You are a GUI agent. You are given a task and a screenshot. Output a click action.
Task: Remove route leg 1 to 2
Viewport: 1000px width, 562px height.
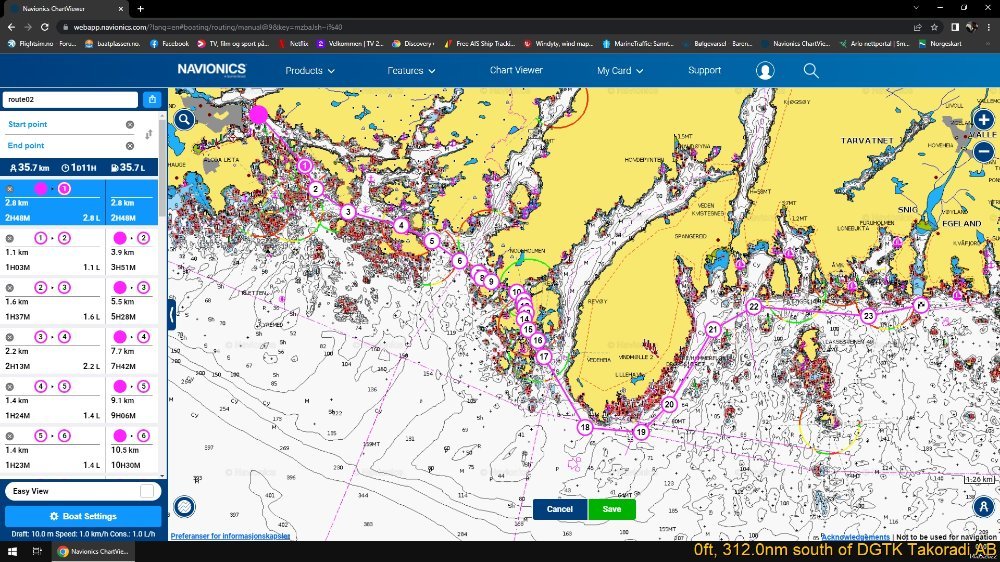click(x=10, y=239)
